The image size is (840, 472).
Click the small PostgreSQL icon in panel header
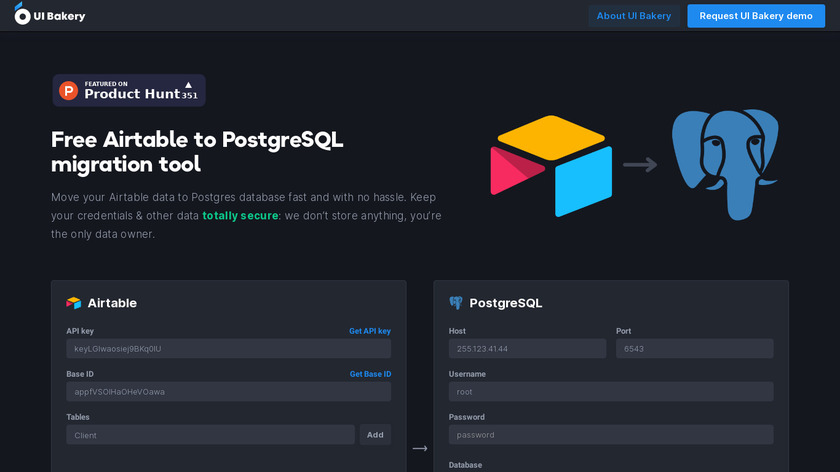pos(455,303)
